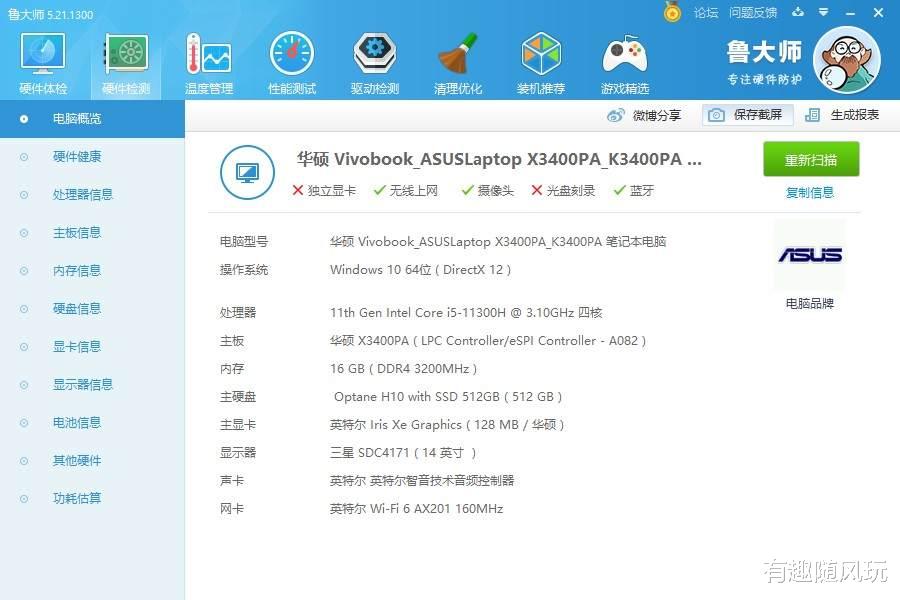Open the 鲁大师 mascot avatar menu
Screen dimensions: 900x600
(x=847, y=60)
